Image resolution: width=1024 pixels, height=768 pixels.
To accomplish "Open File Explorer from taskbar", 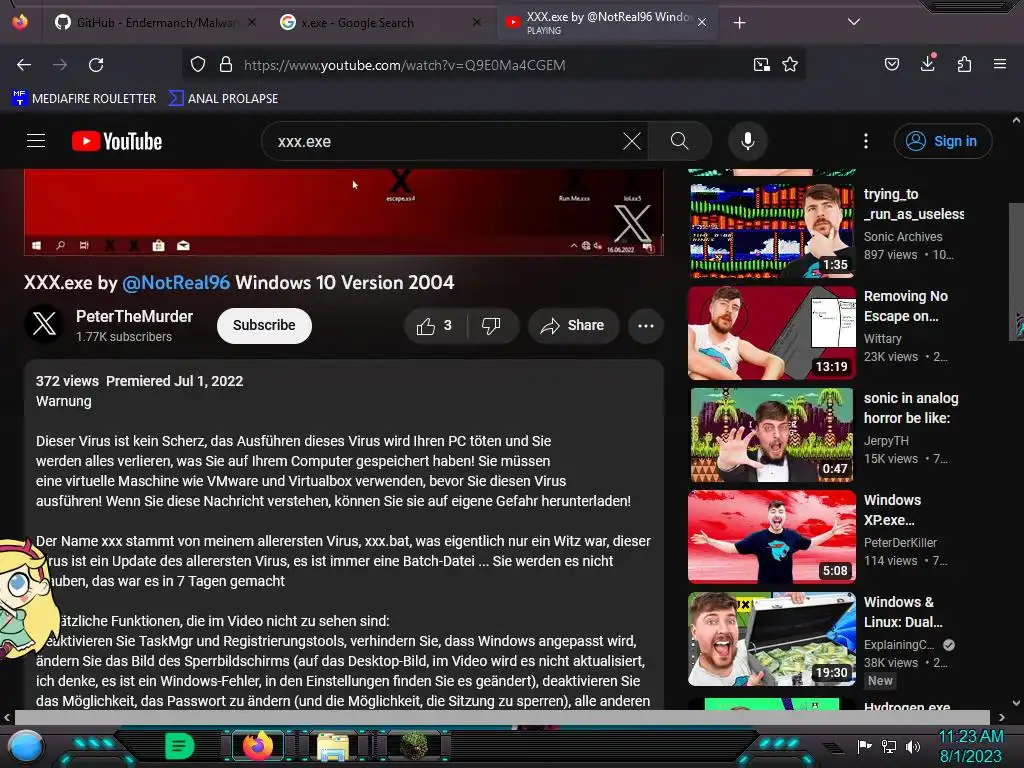I will (x=333, y=747).
